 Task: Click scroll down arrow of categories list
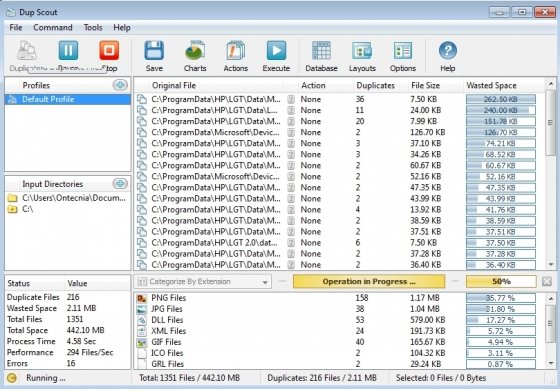551,363
